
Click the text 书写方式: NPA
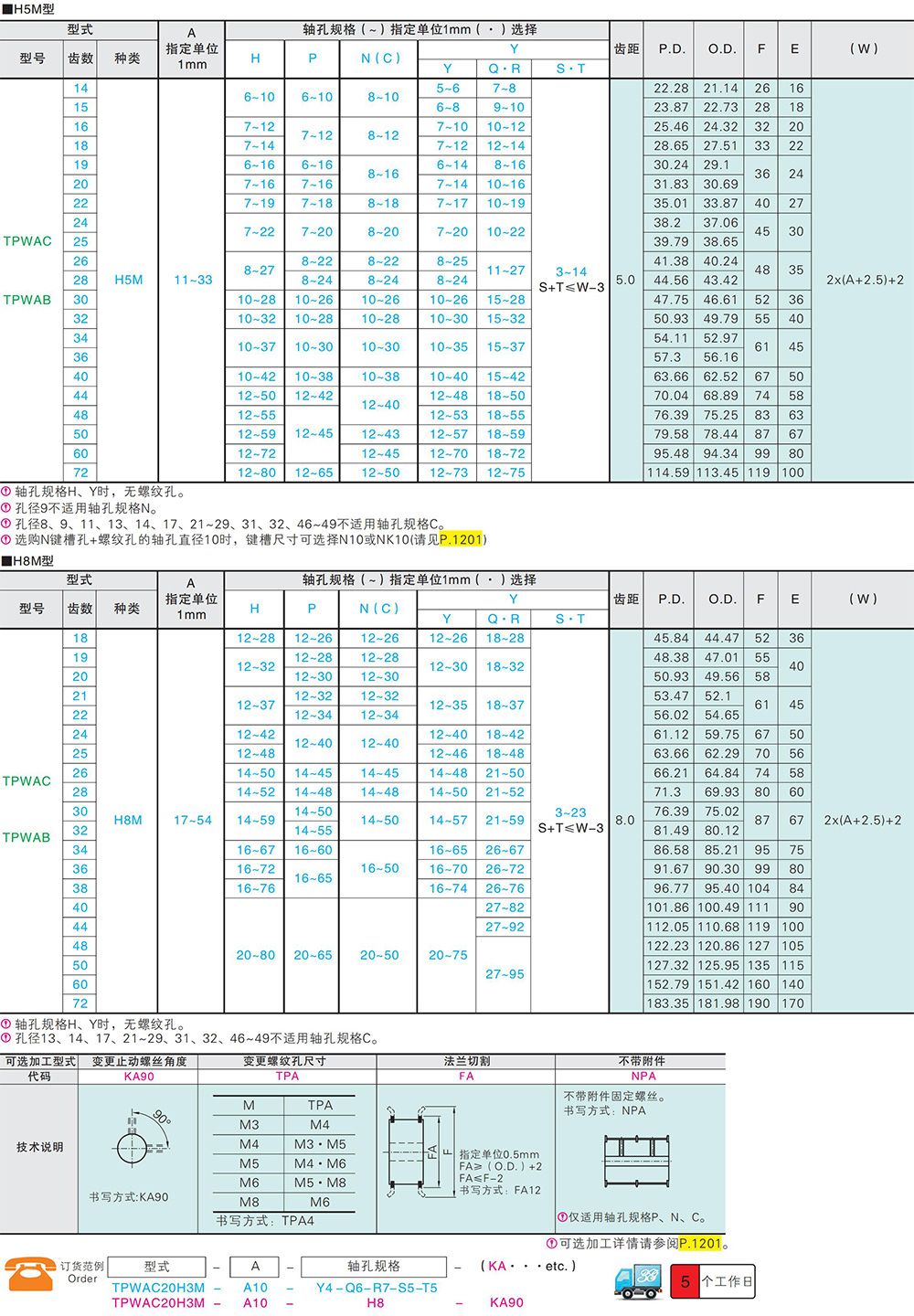604,1110
